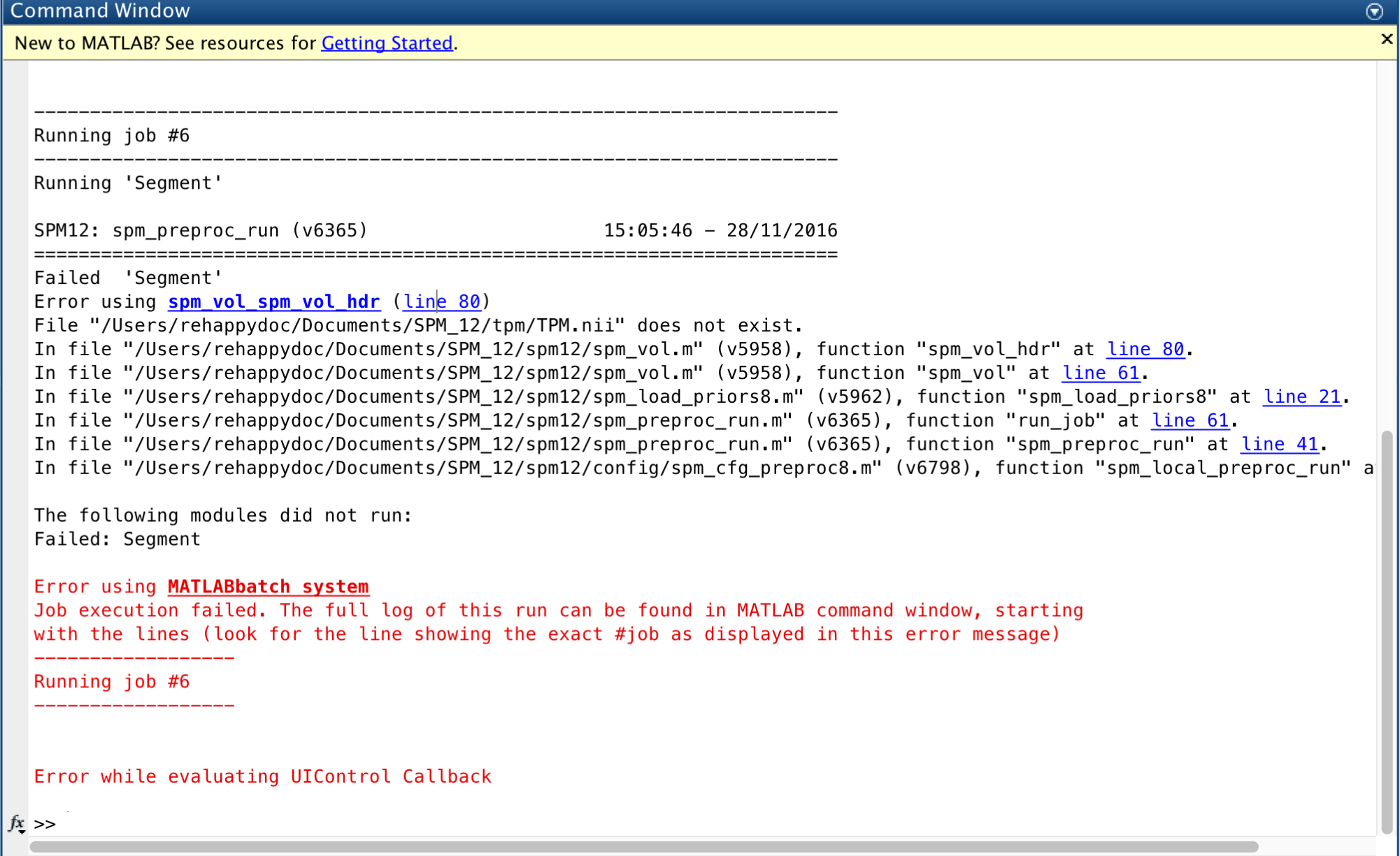Click line 80 link for spm_vol_hdr function
This screenshot has height=856, width=1400.
(x=1145, y=349)
